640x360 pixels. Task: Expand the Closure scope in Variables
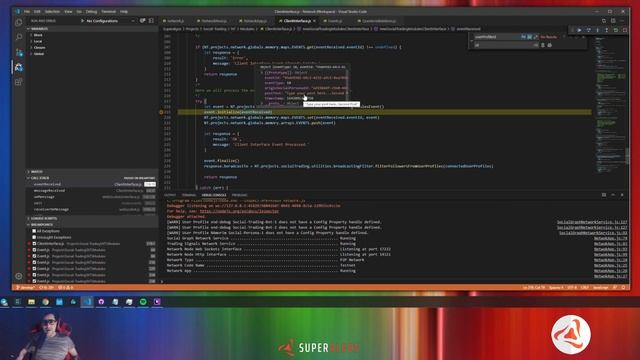38,47
